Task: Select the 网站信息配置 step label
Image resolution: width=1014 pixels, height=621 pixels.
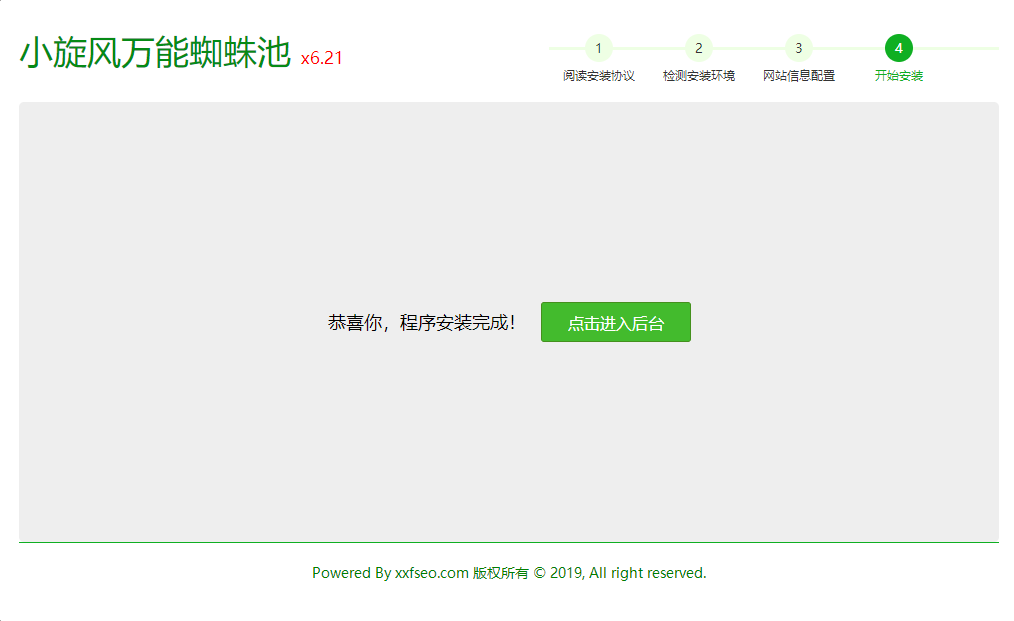Action: [799, 75]
